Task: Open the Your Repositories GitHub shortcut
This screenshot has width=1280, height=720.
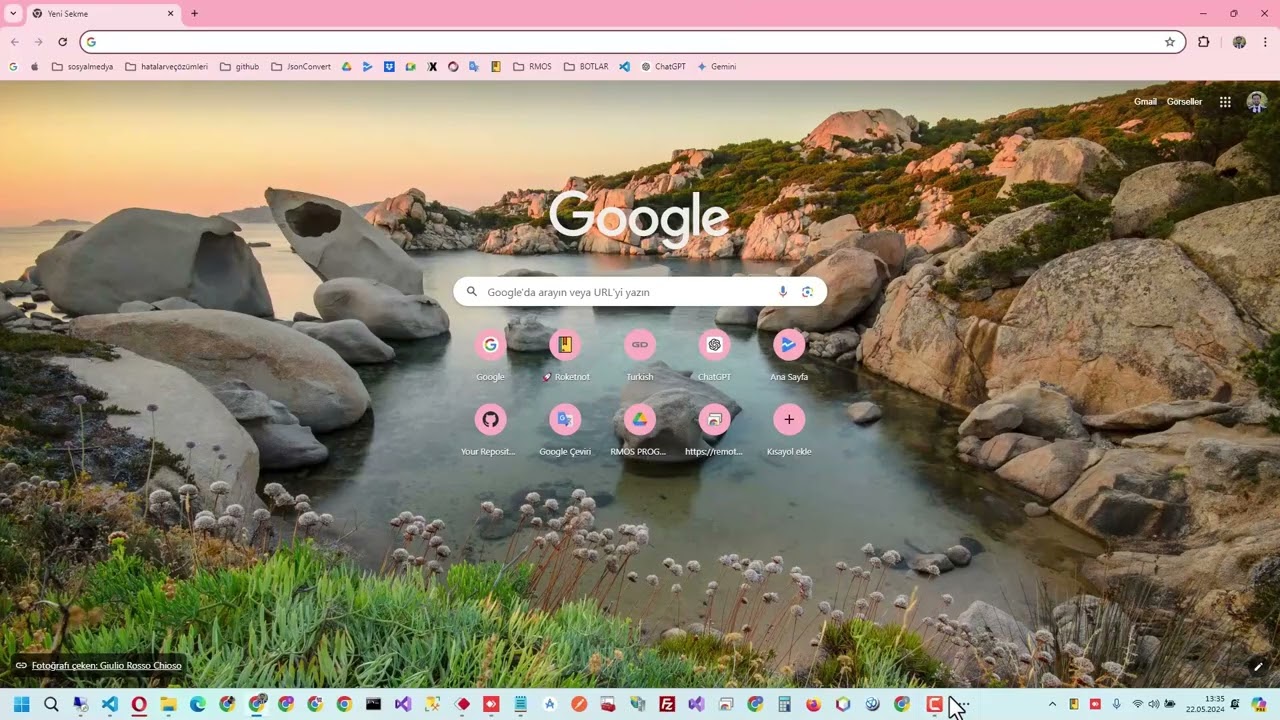Action: [x=490, y=430]
